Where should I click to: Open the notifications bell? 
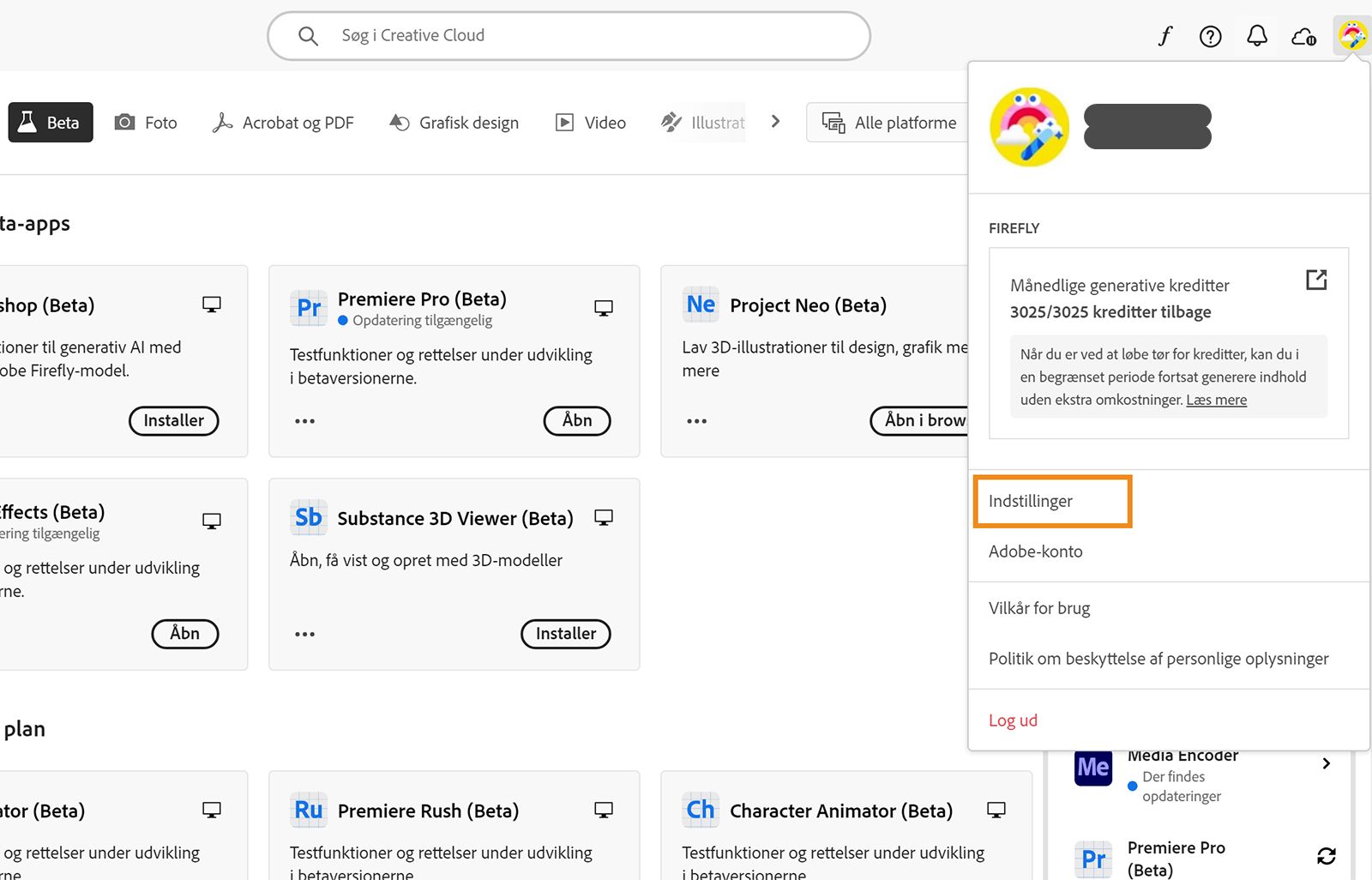[1257, 36]
